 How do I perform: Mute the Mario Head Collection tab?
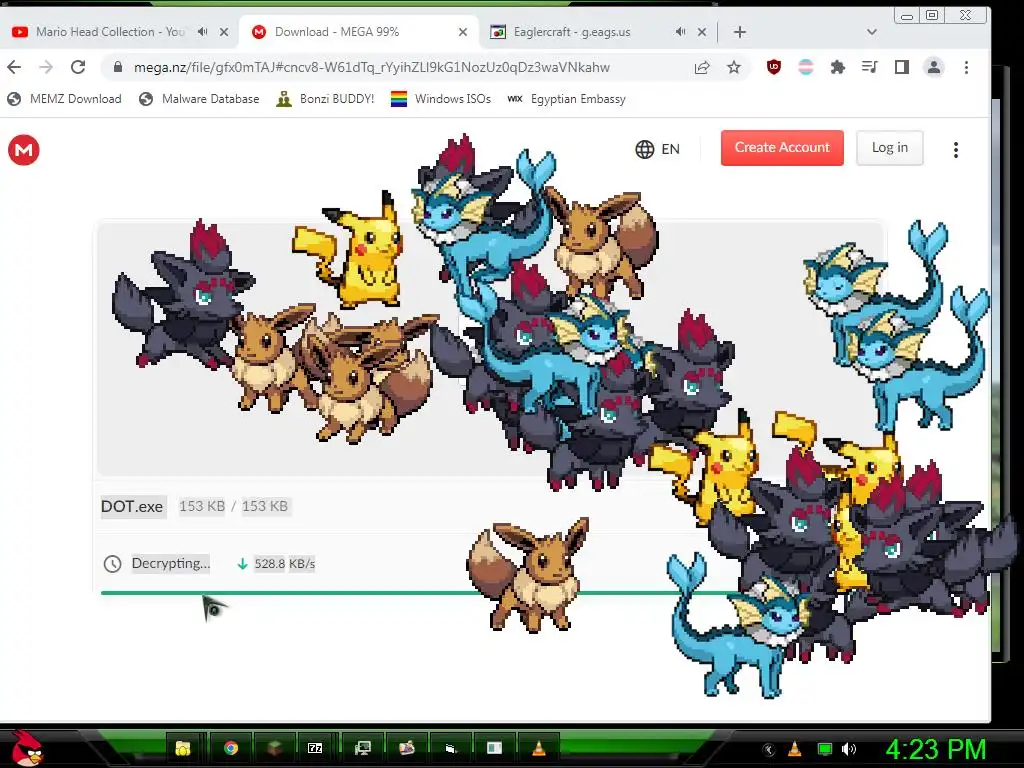tap(202, 31)
